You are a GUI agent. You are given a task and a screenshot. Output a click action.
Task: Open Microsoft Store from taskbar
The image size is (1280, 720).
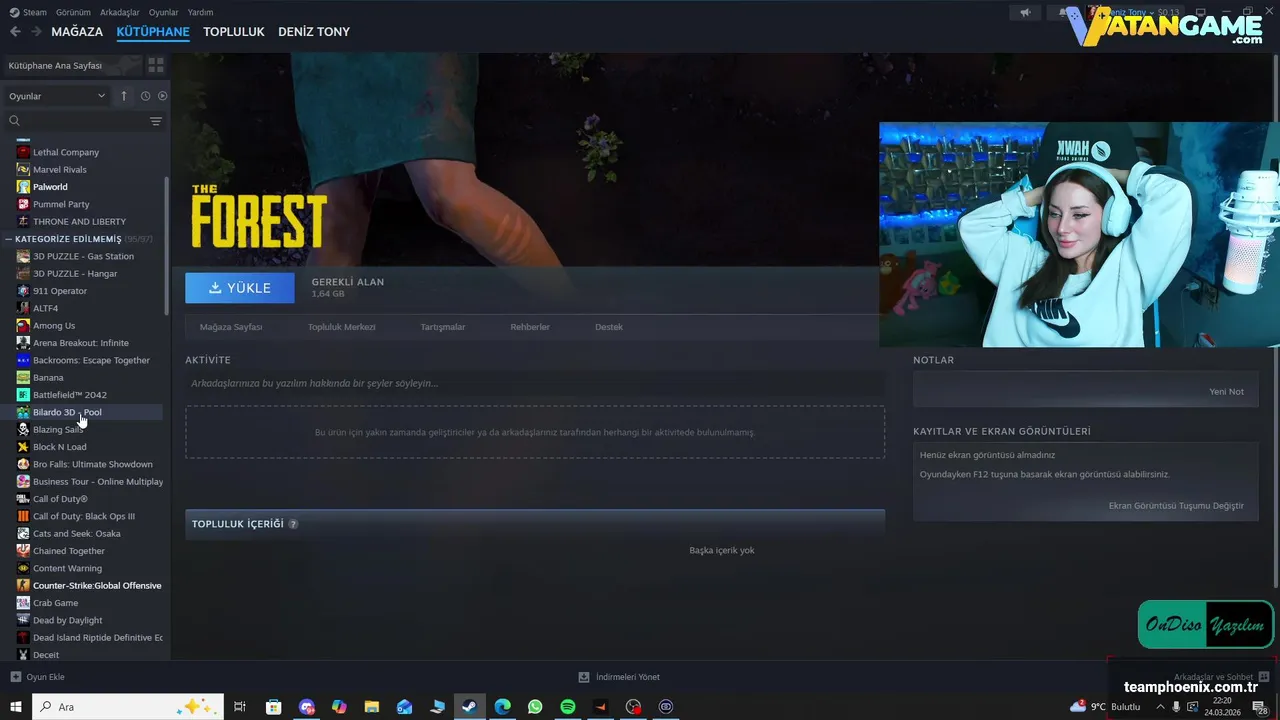(x=273, y=706)
